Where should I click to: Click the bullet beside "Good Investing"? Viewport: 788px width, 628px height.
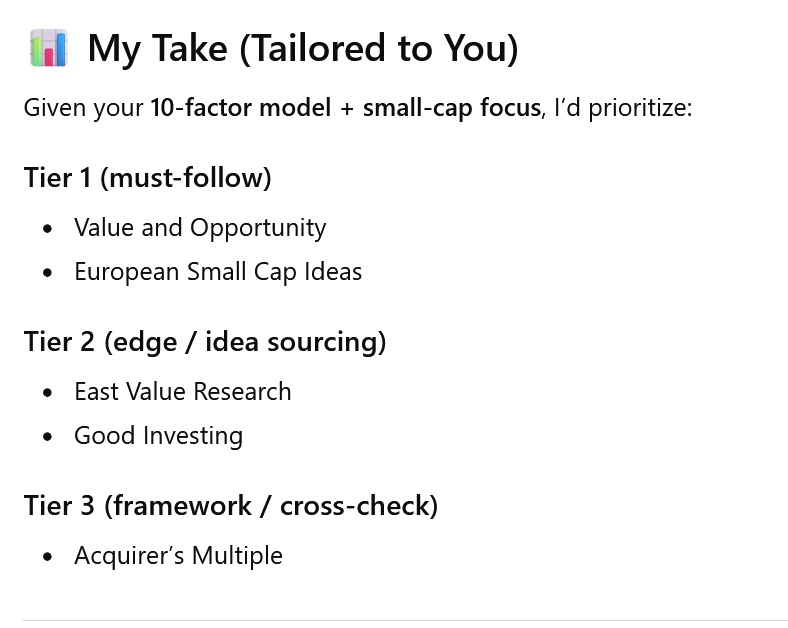pyautogui.click(x=49, y=436)
